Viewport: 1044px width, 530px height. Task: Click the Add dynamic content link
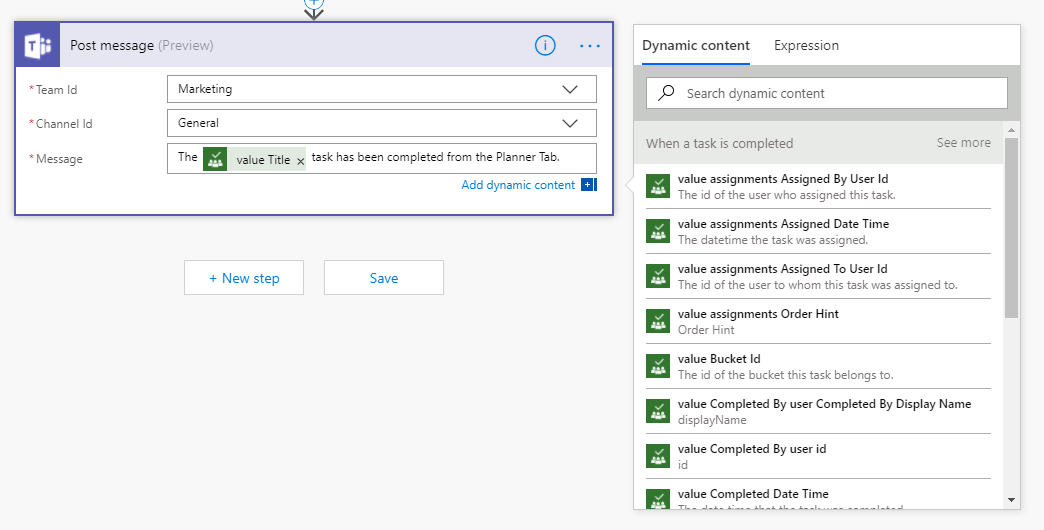pos(518,184)
